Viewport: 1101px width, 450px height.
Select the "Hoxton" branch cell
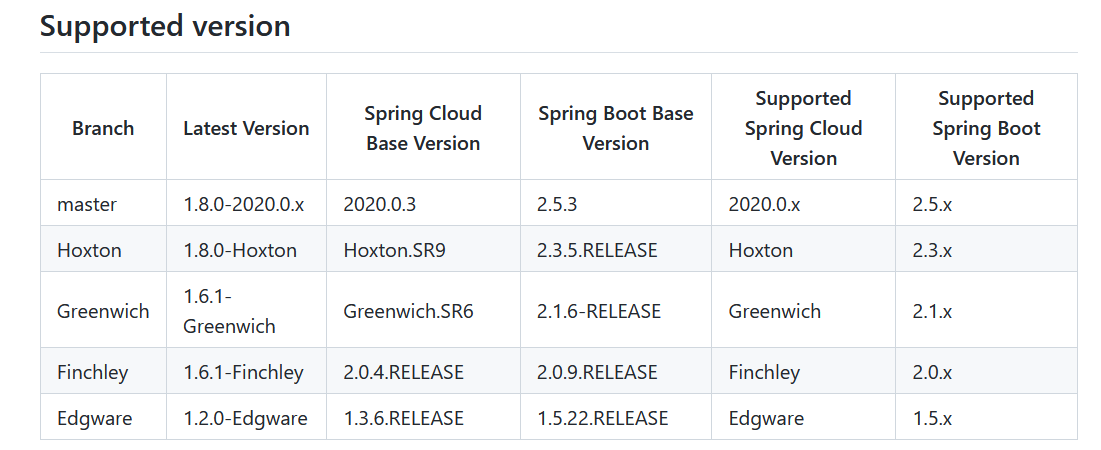(89, 250)
